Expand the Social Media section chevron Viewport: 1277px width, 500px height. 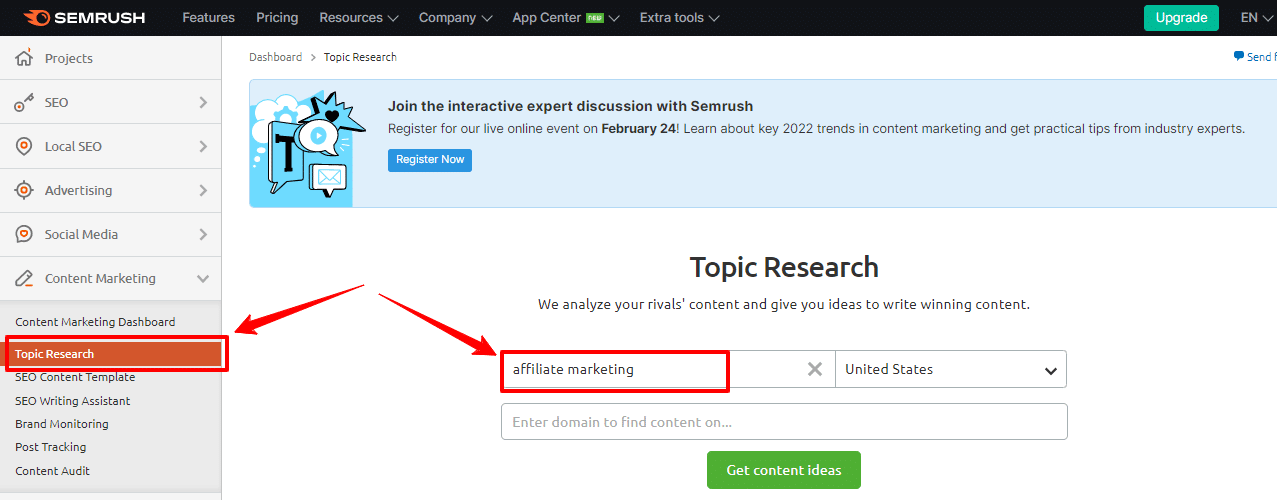coord(203,234)
